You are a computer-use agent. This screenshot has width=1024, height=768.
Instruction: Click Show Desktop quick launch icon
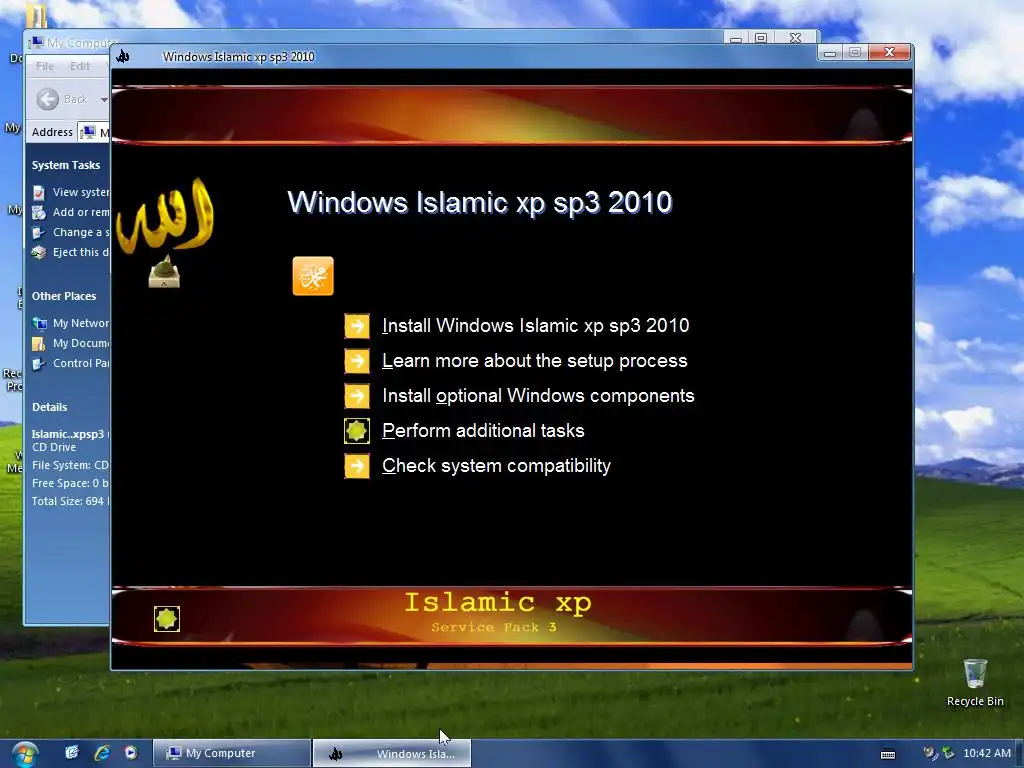point(72,753)
